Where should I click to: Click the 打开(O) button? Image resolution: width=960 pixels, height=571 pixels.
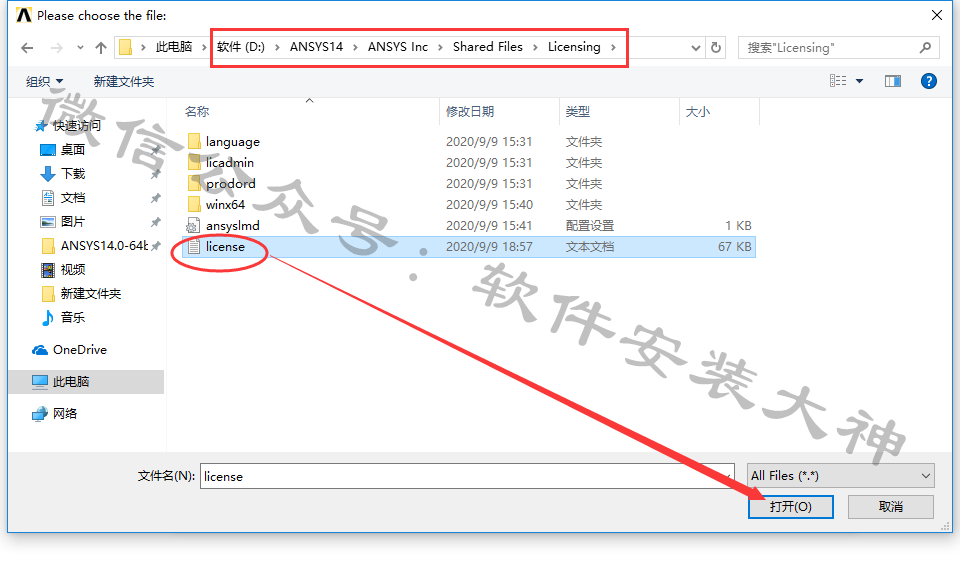[x=790, y=507]
